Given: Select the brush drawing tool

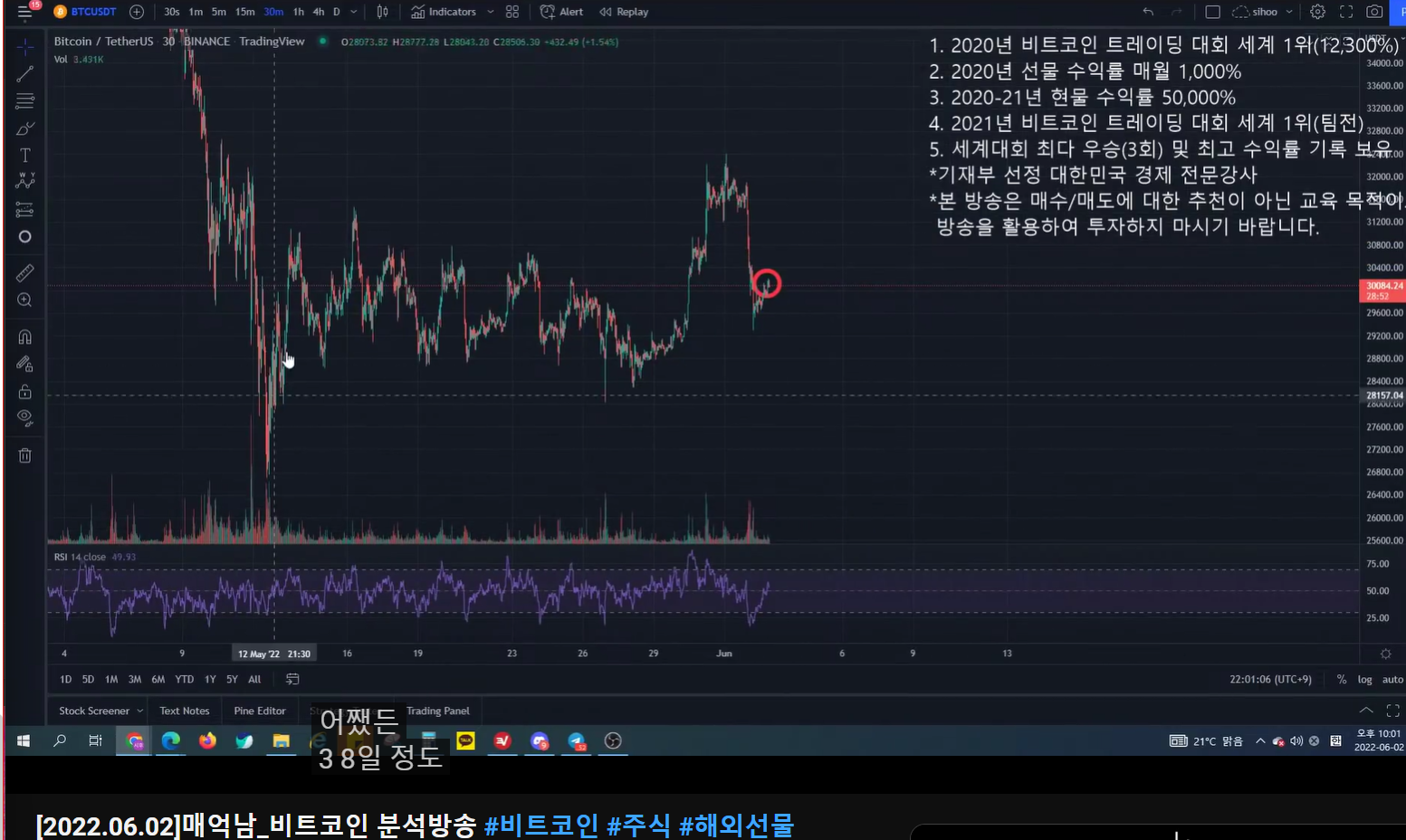Looking at the screenshot, I should coord(25,129).
